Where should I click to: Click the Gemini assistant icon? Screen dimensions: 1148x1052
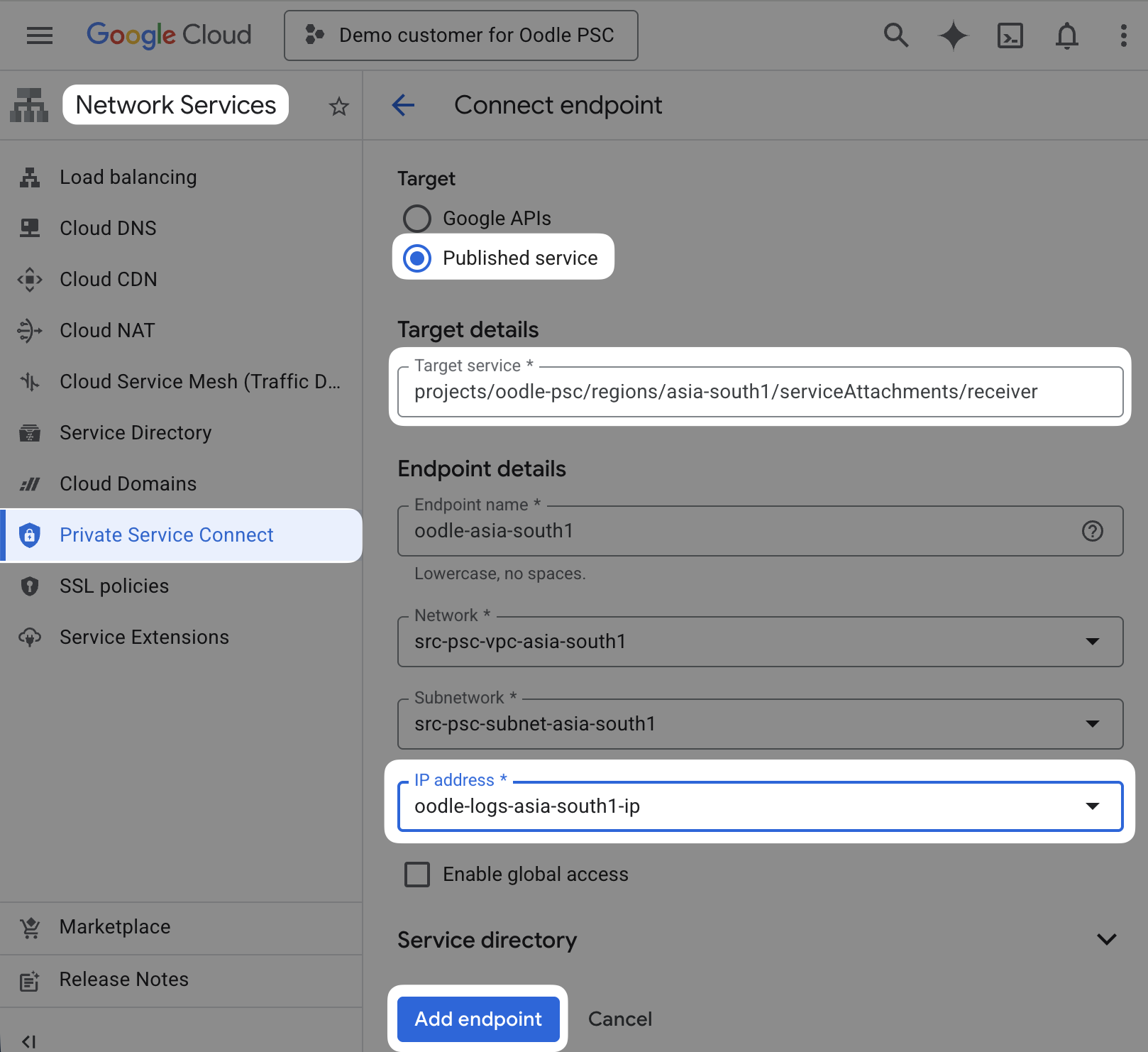954,35
